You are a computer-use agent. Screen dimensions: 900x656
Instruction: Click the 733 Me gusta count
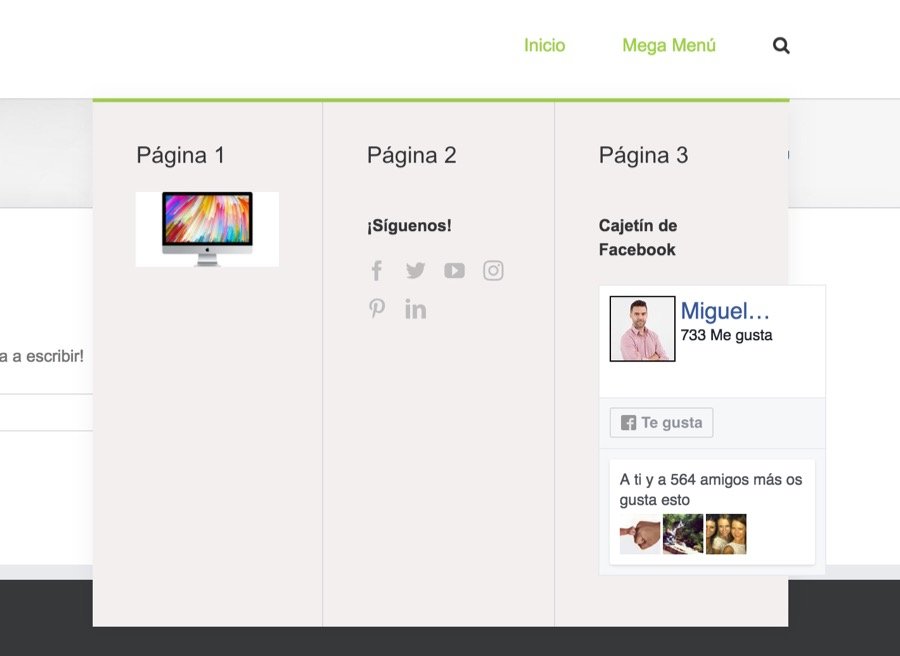727,335
